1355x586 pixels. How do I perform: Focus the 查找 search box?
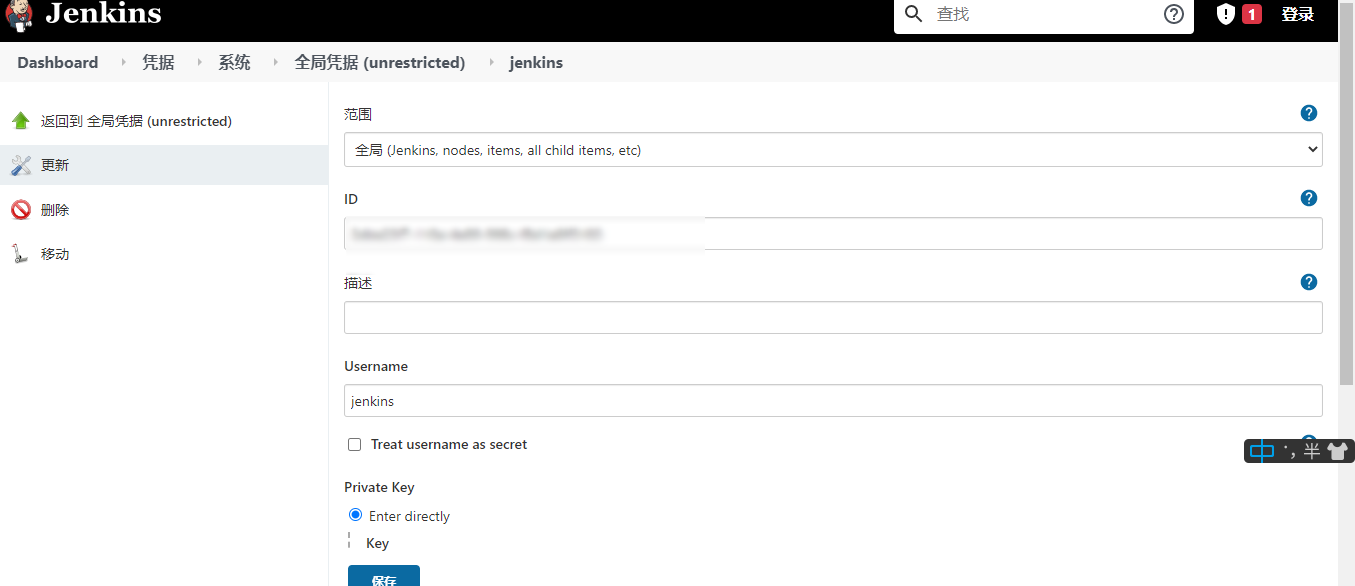click(x=1043, y=14)
